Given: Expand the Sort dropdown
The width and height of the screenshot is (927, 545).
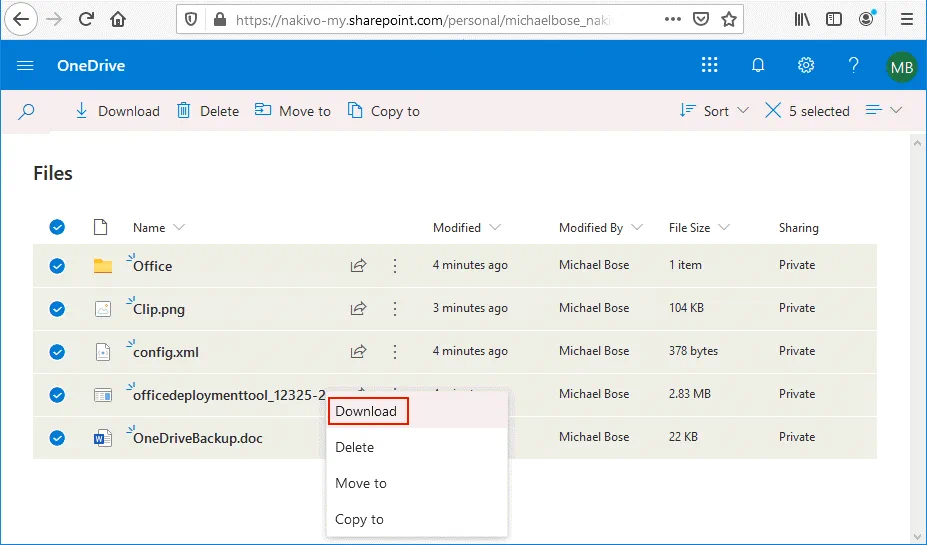Looking at the screenshot, I should (x=714, y=111).
